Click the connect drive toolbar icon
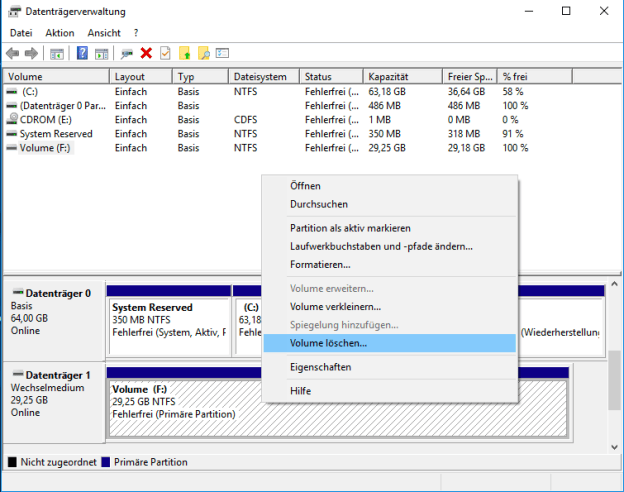The image size is (624, 492). (x=127, y=53)
